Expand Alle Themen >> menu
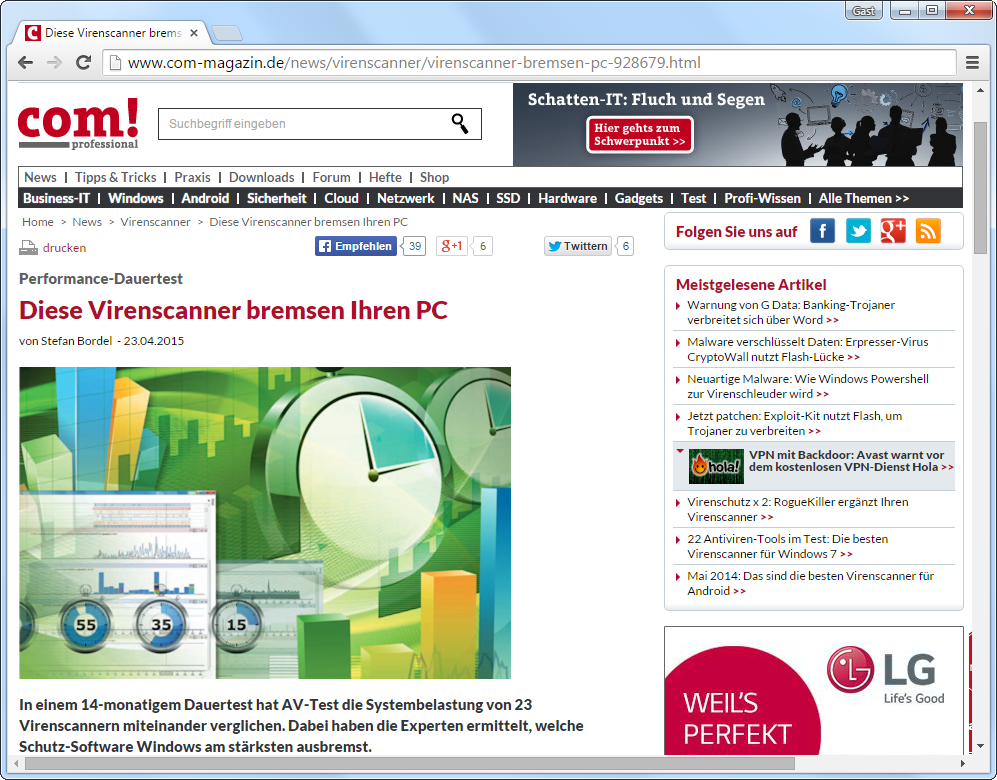The width and height of the screenshot is (997, 780). pos(863,198)
